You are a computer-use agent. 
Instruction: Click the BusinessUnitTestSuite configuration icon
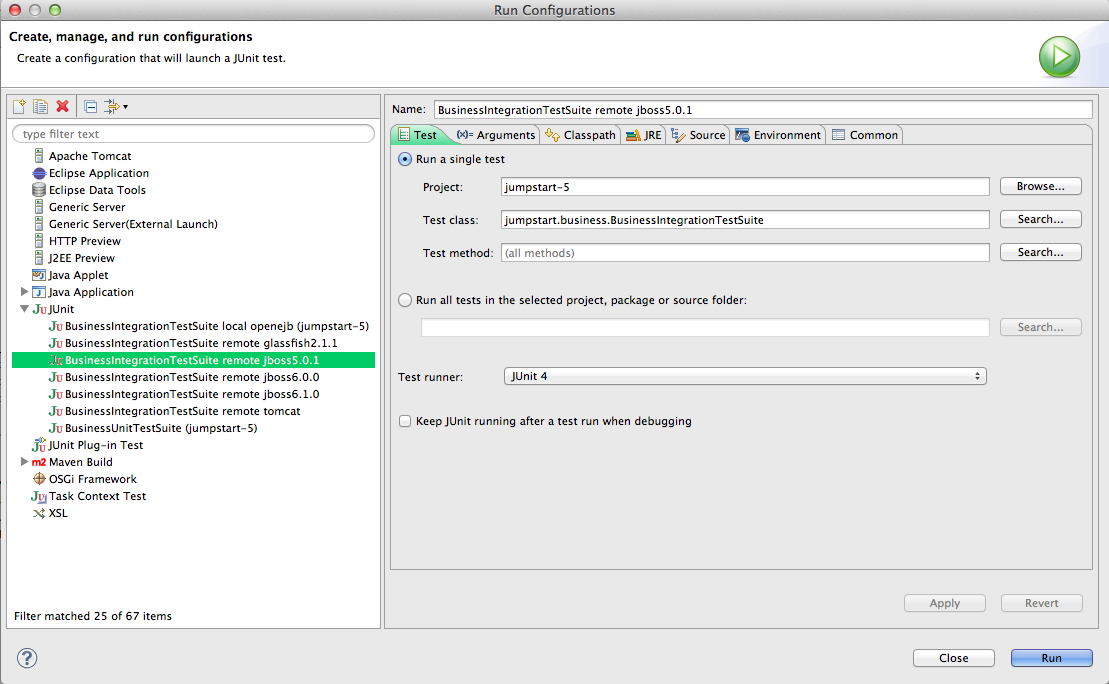(56, 428)
